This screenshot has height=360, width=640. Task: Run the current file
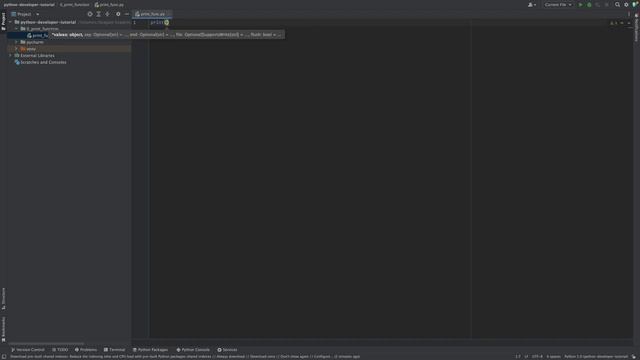tap(580, 4)
